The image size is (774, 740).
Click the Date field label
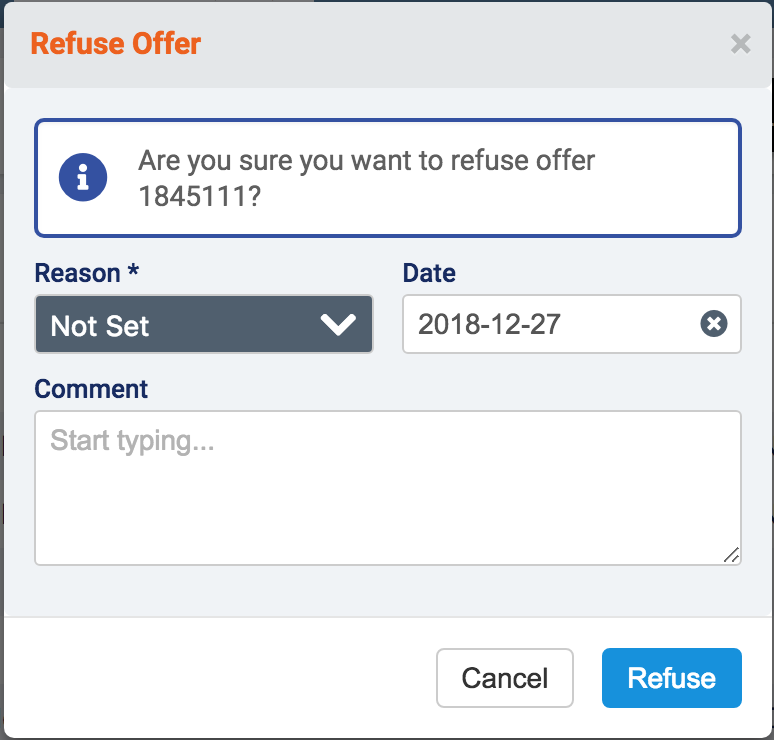[429, 273]
